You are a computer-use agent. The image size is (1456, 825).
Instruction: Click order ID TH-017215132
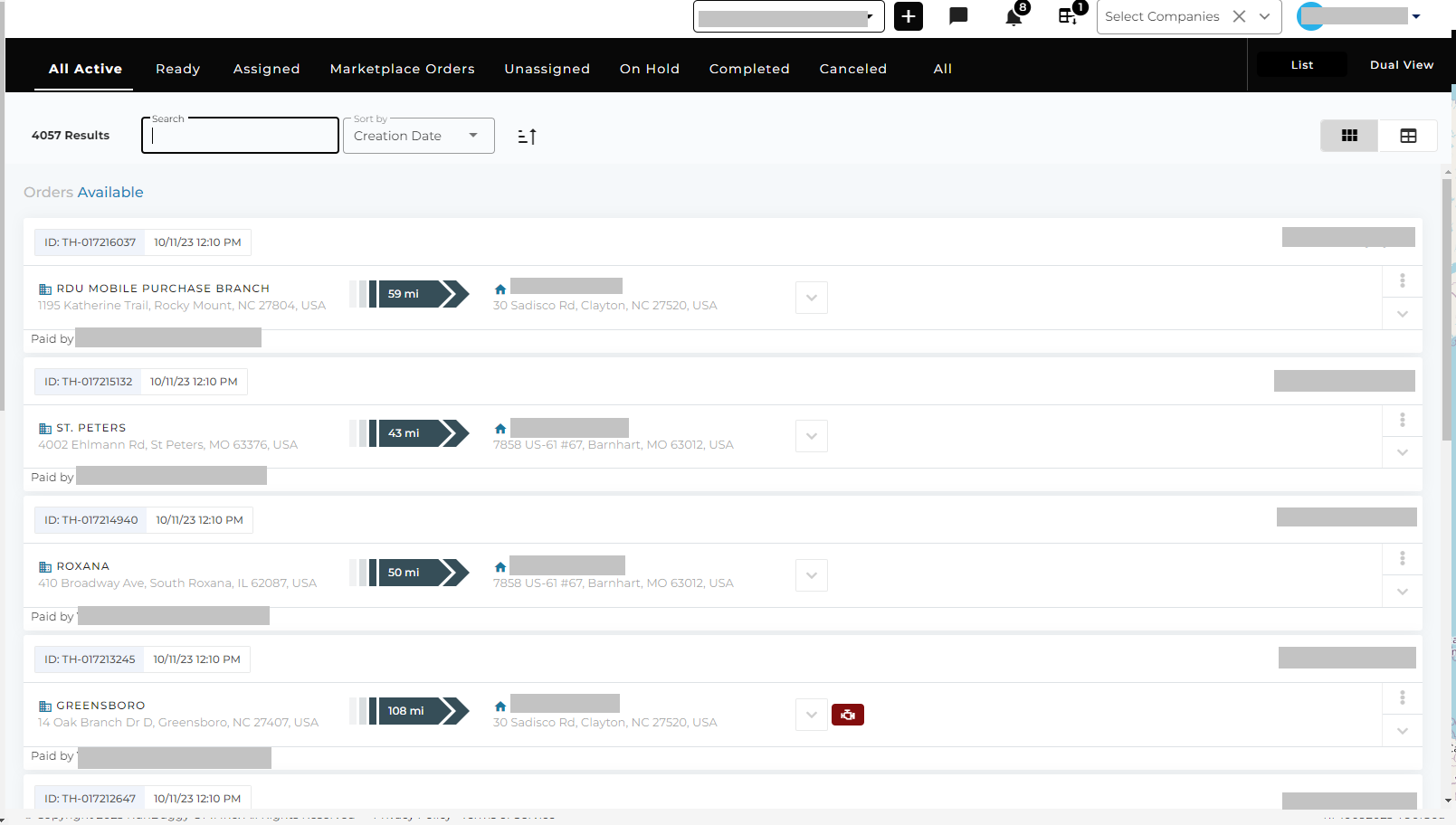pos(89,382)
